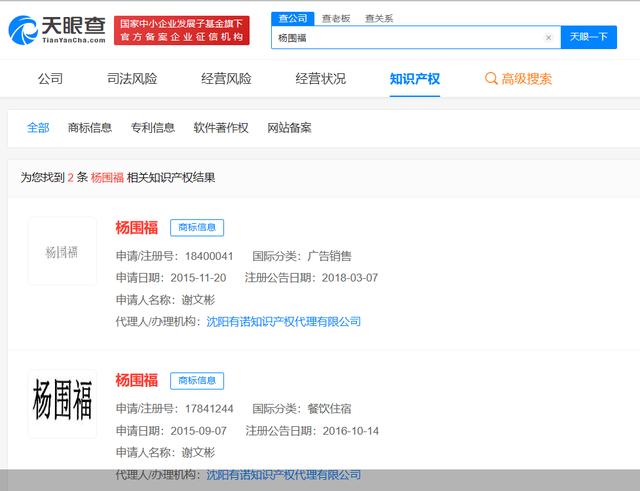Open the trademark thumbnail for registration 18400041
This screenshot has width=640, height=491.
tap(62, 251)
